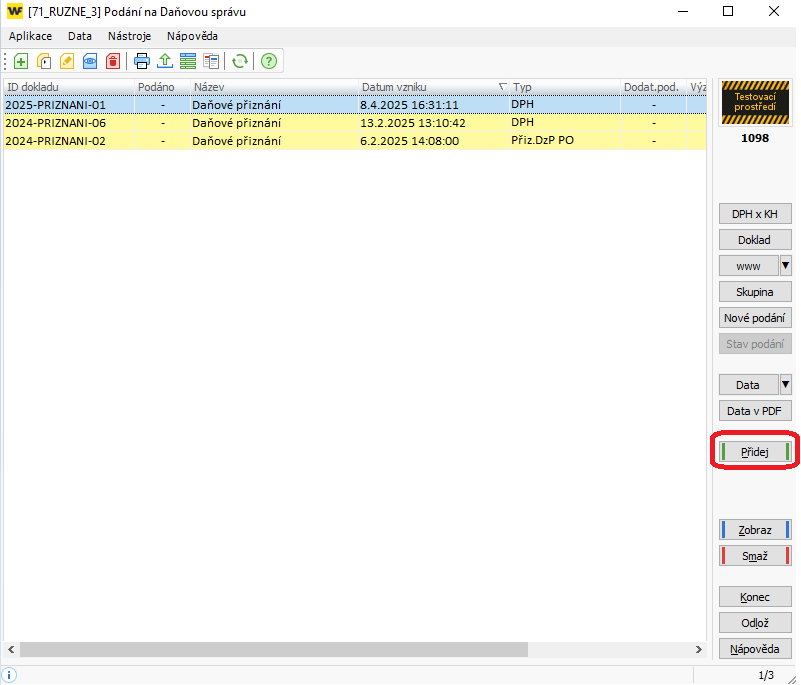Maximize the application window
Image resolution: width=801 pixels, height=685 pixels.
(728, 11)
